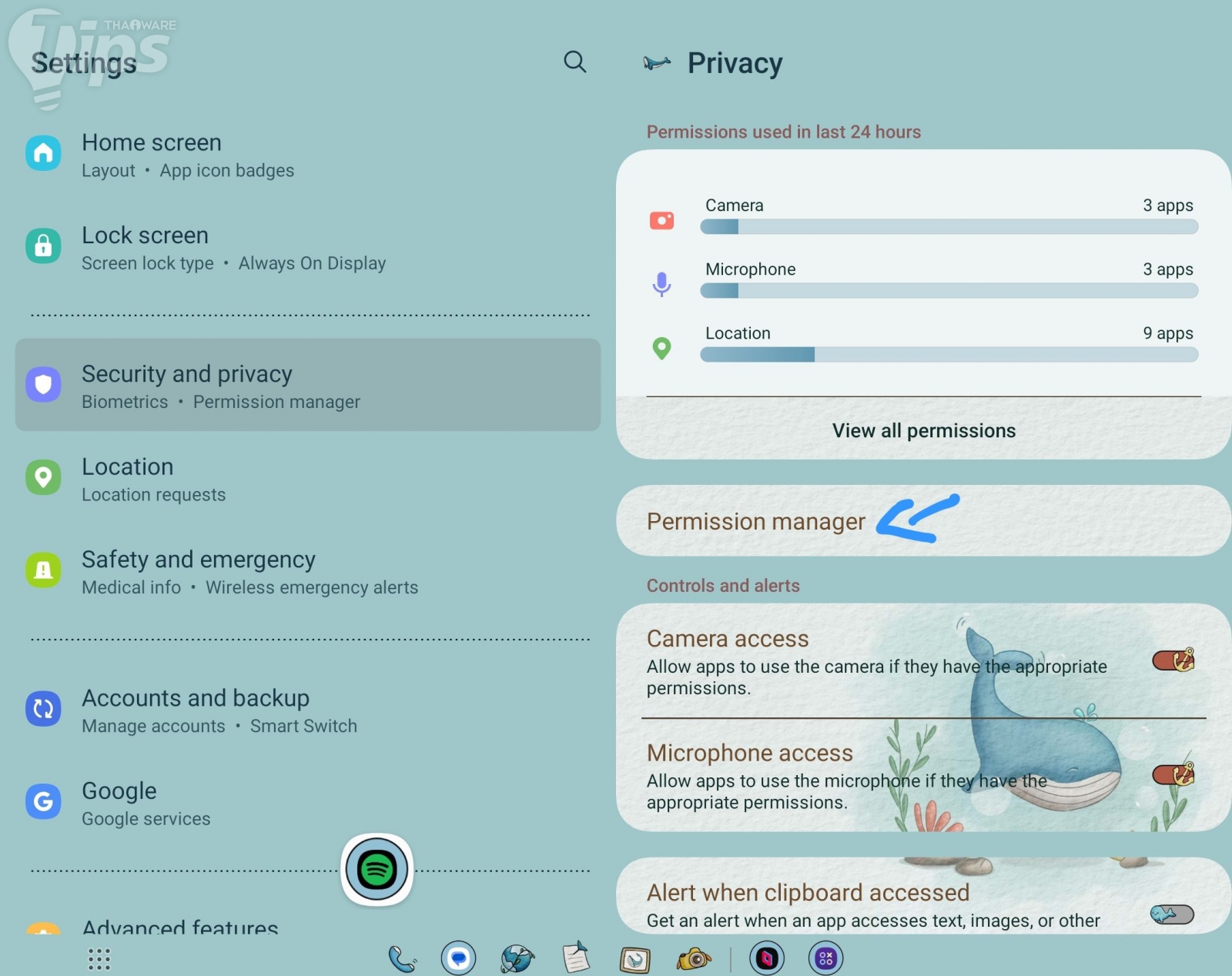This screenshot has width=1232, height=976.
Task: Click the "Screen lock type · Always On Display" subtitle
Action: pyautogui.click(x=234, y=263)
